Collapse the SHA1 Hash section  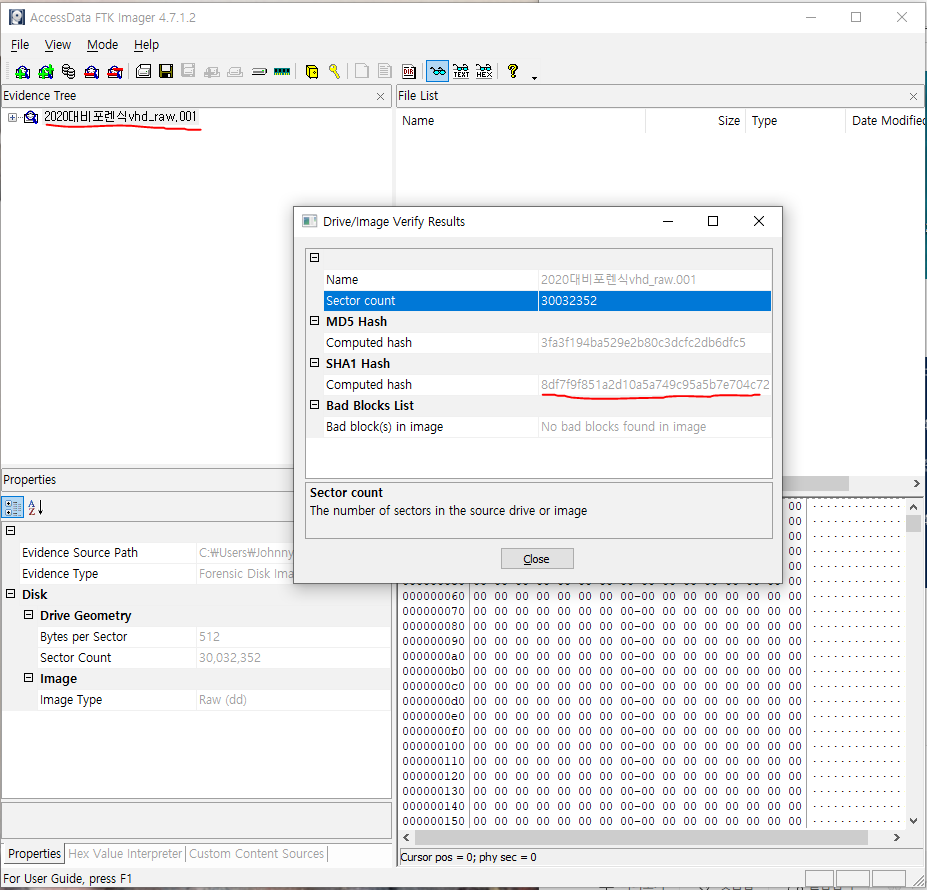(315, 363)
